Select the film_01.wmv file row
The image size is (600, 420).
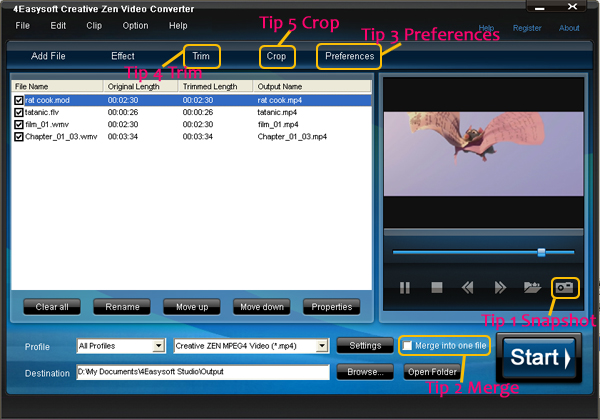click(x=192, y=125)
